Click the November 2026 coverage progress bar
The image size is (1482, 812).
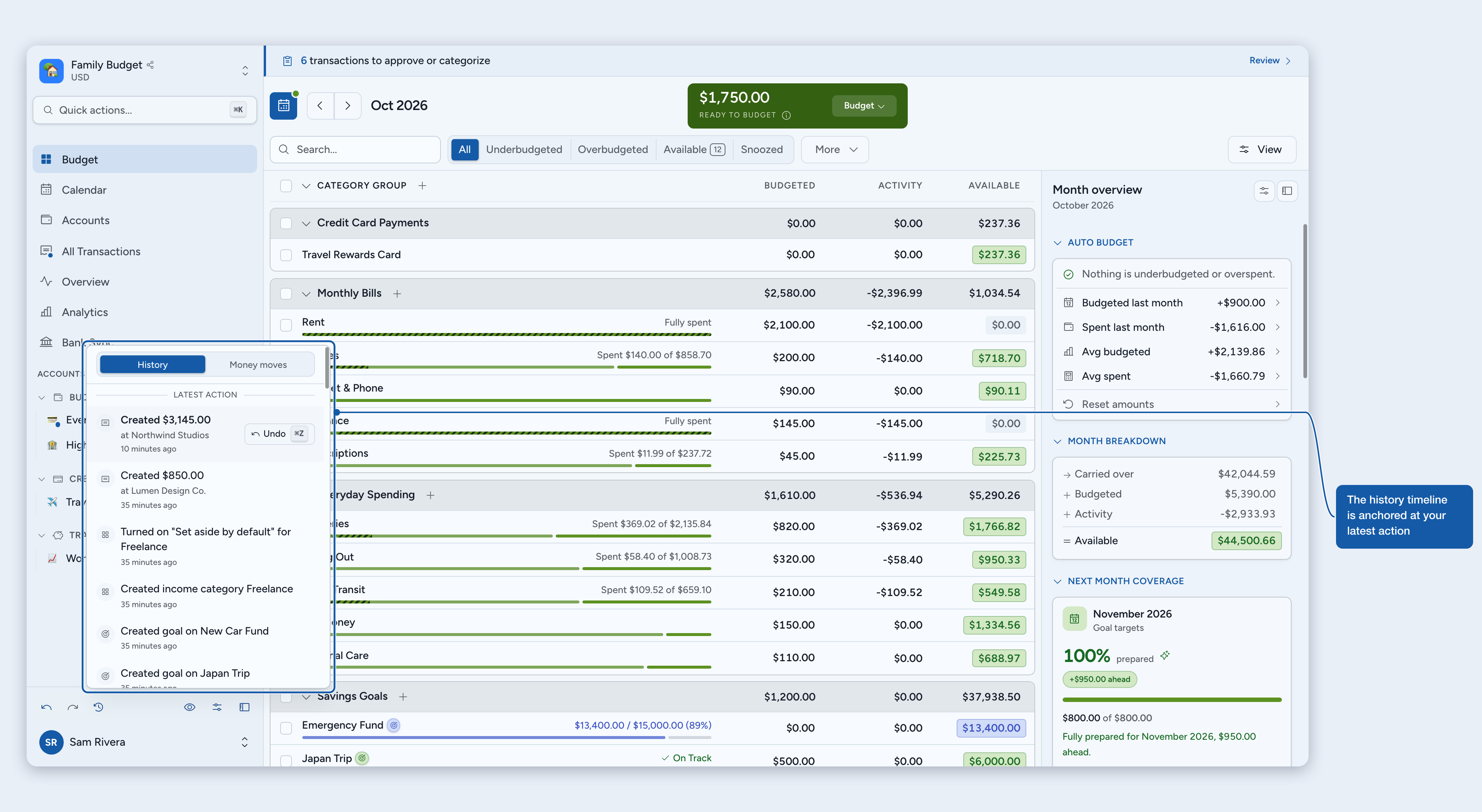point(1171,700)
